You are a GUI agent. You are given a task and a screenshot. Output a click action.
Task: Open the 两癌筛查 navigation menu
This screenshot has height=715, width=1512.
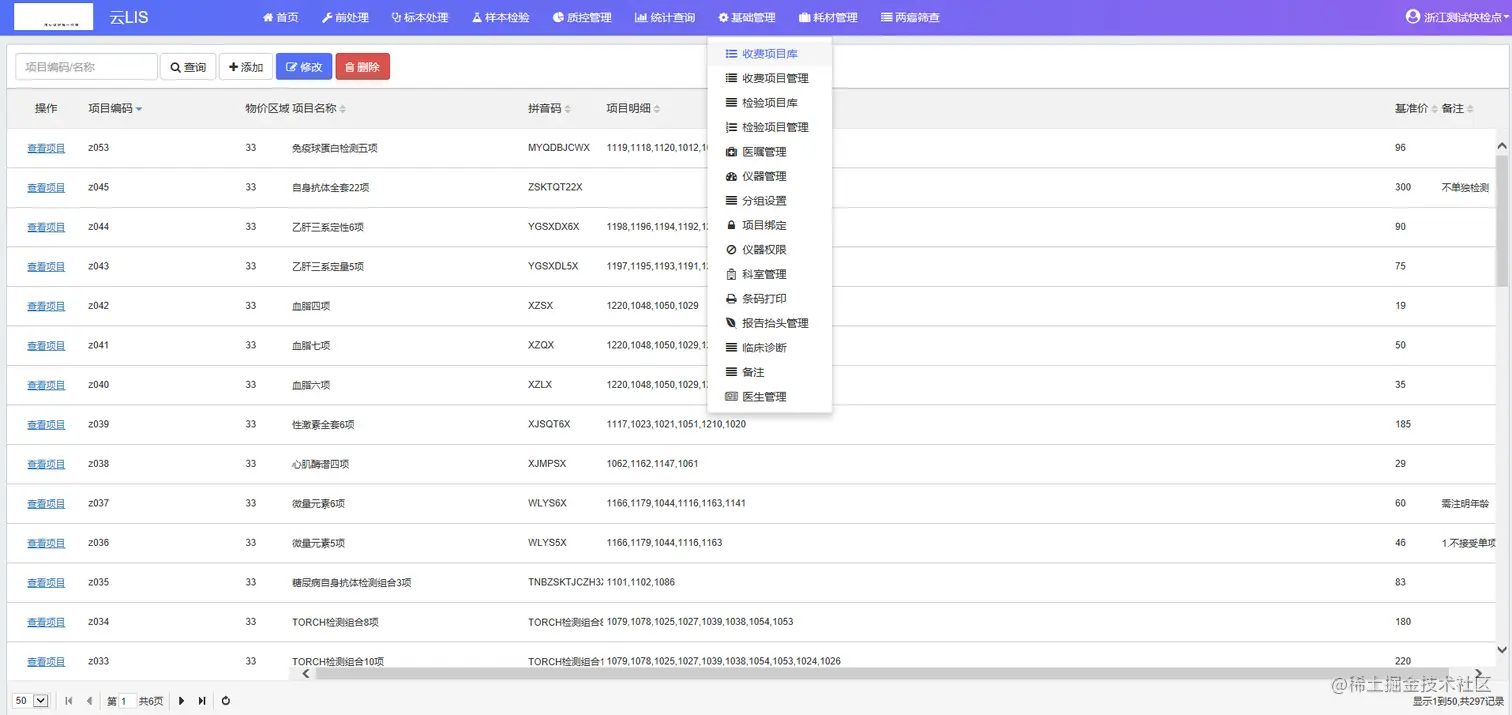click(x=910, y=17)
